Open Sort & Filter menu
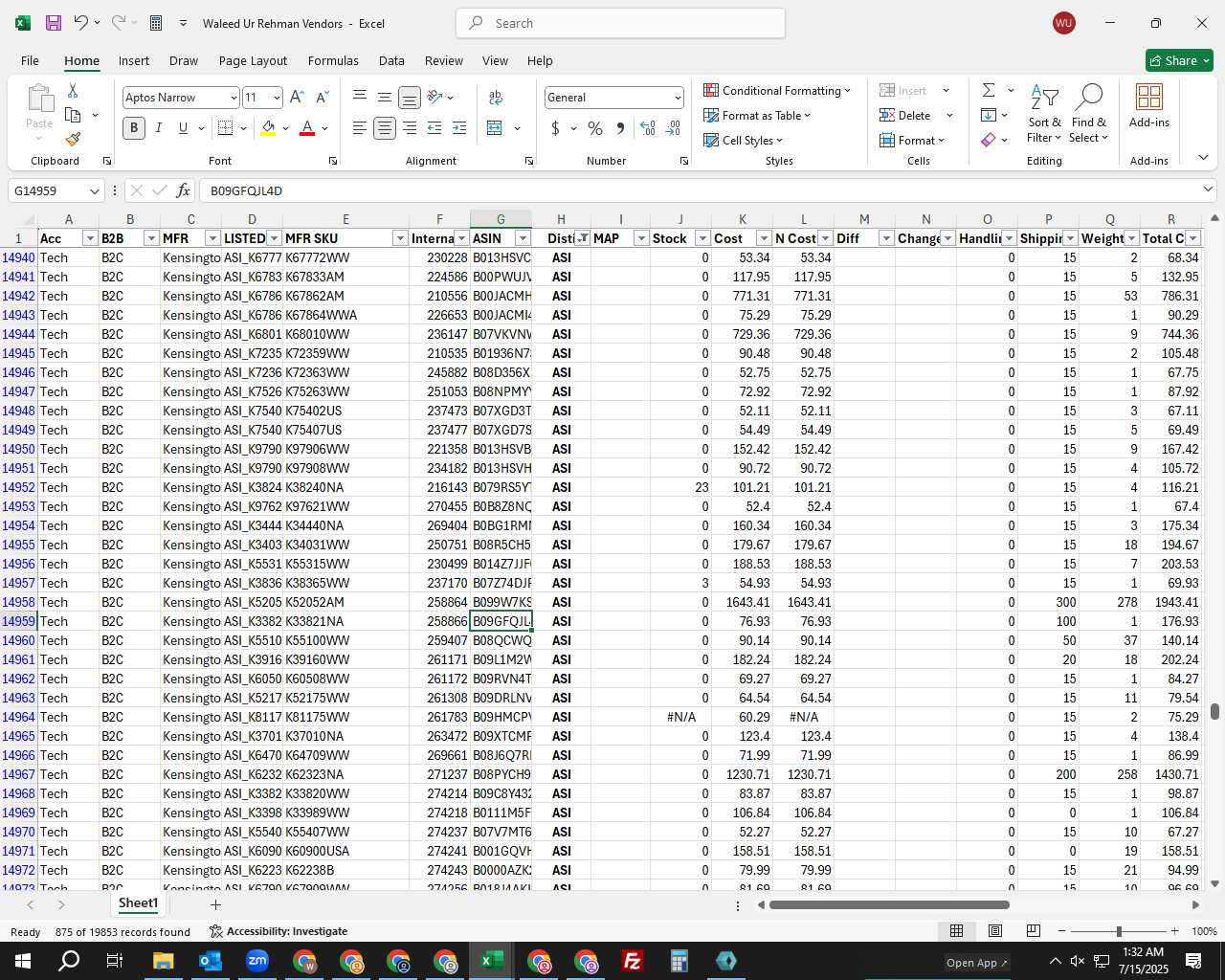1225x980 pixels. click(1044, 113)
